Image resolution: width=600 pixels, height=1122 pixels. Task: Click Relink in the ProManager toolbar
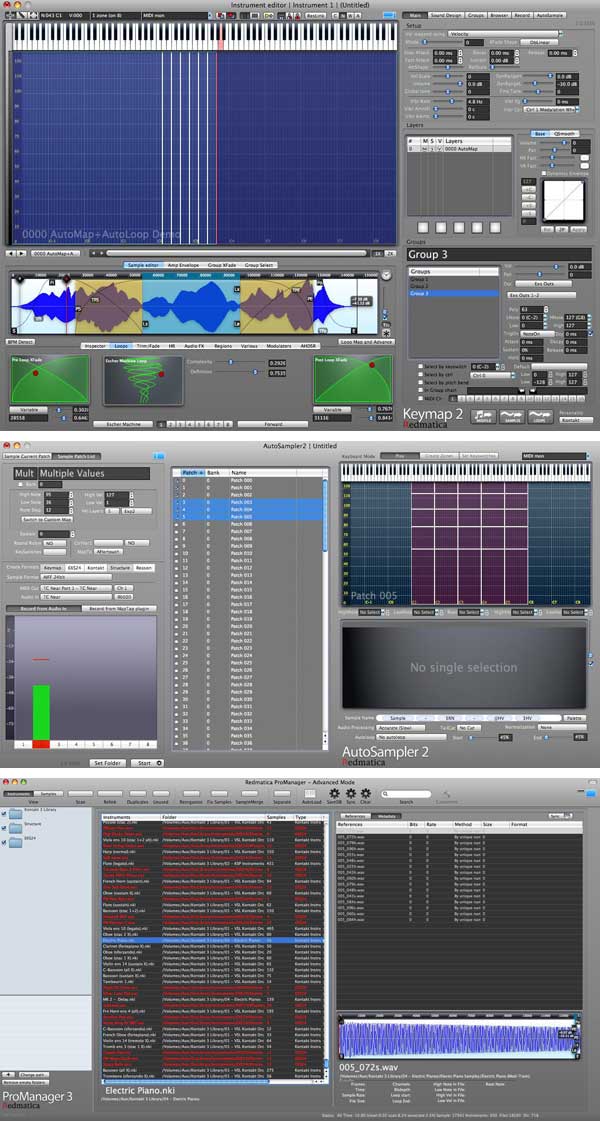tap(109, 794)
